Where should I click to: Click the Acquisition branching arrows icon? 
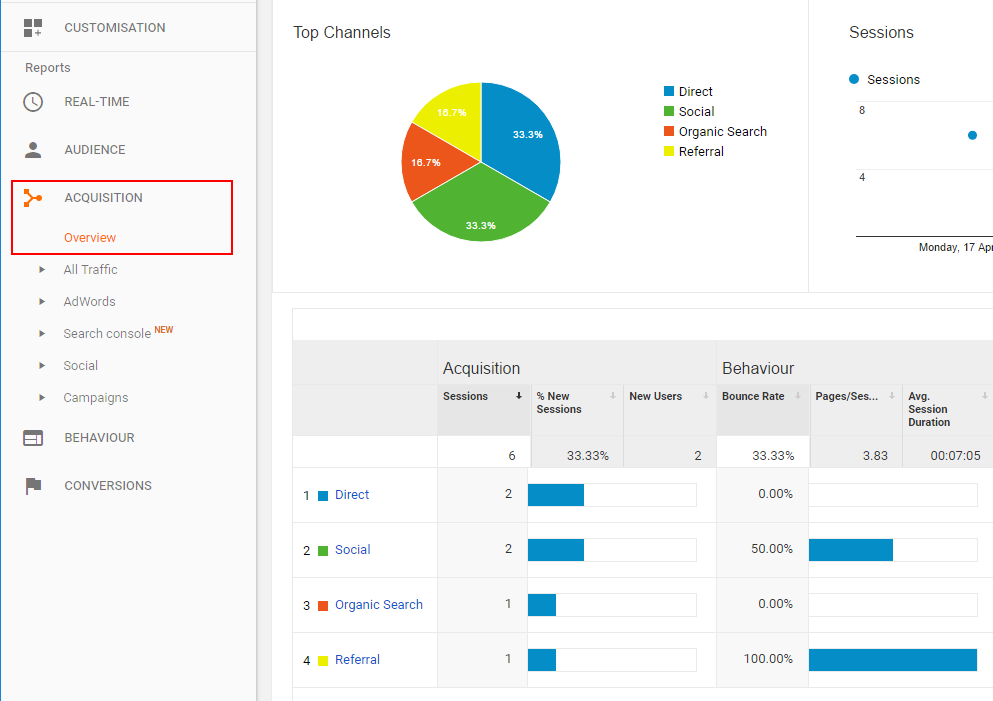coord(33,198)
